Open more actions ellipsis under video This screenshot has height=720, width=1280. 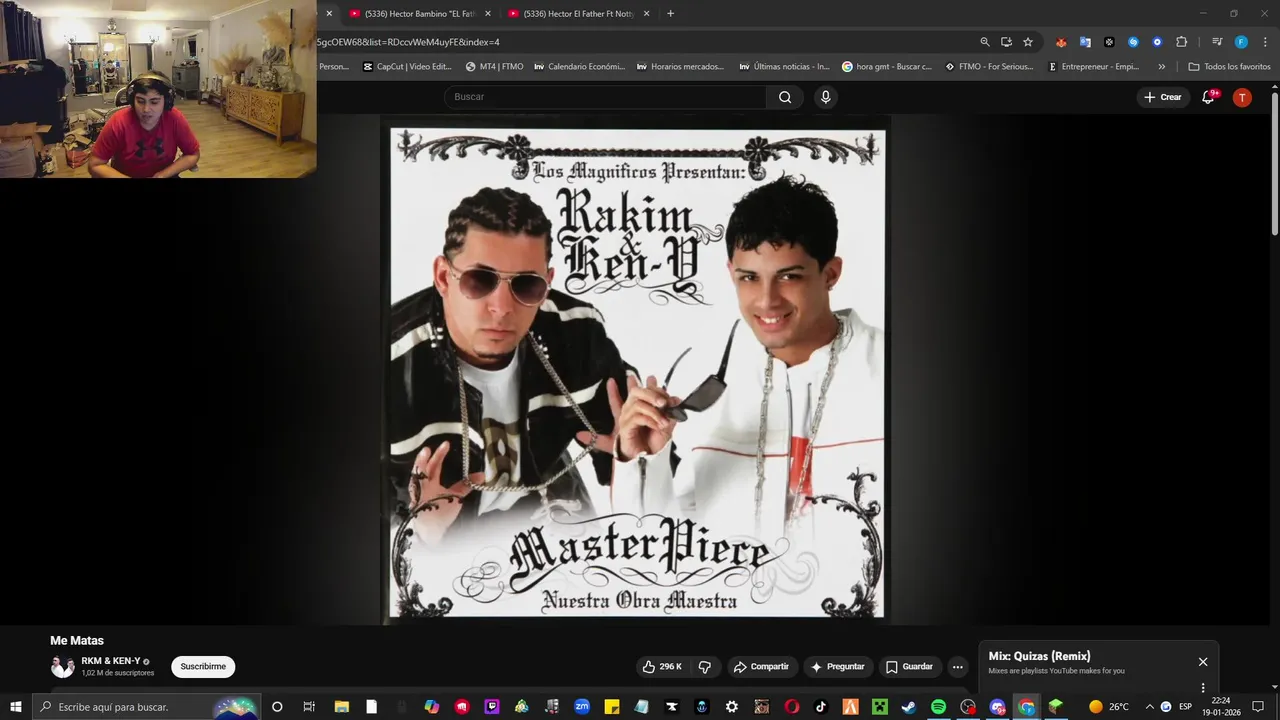click(957, 667)
